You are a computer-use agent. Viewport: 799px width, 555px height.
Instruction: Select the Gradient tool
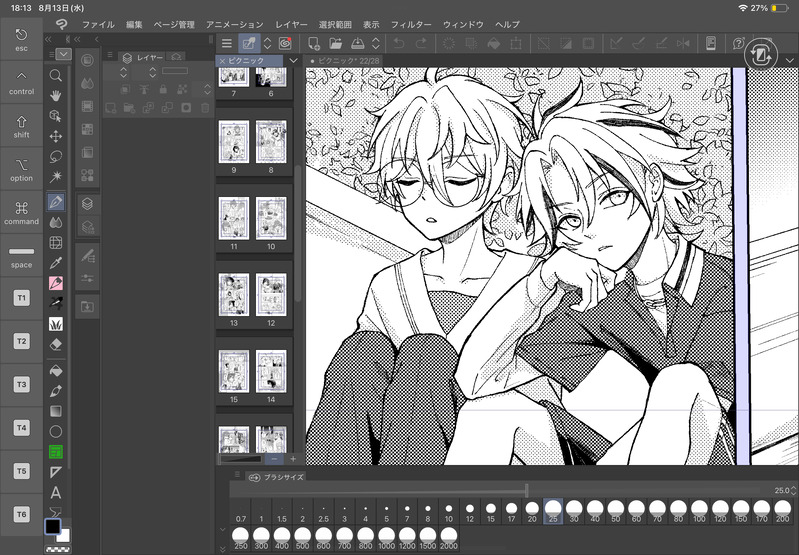pos(56,411)
